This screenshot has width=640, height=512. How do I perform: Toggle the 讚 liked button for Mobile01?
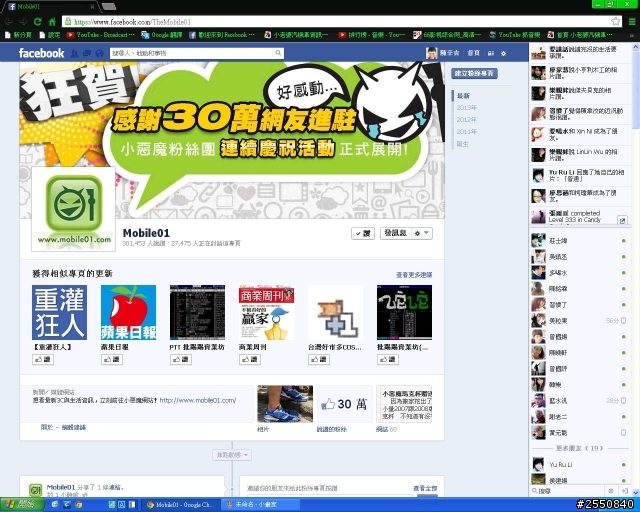tap(363, 234)
